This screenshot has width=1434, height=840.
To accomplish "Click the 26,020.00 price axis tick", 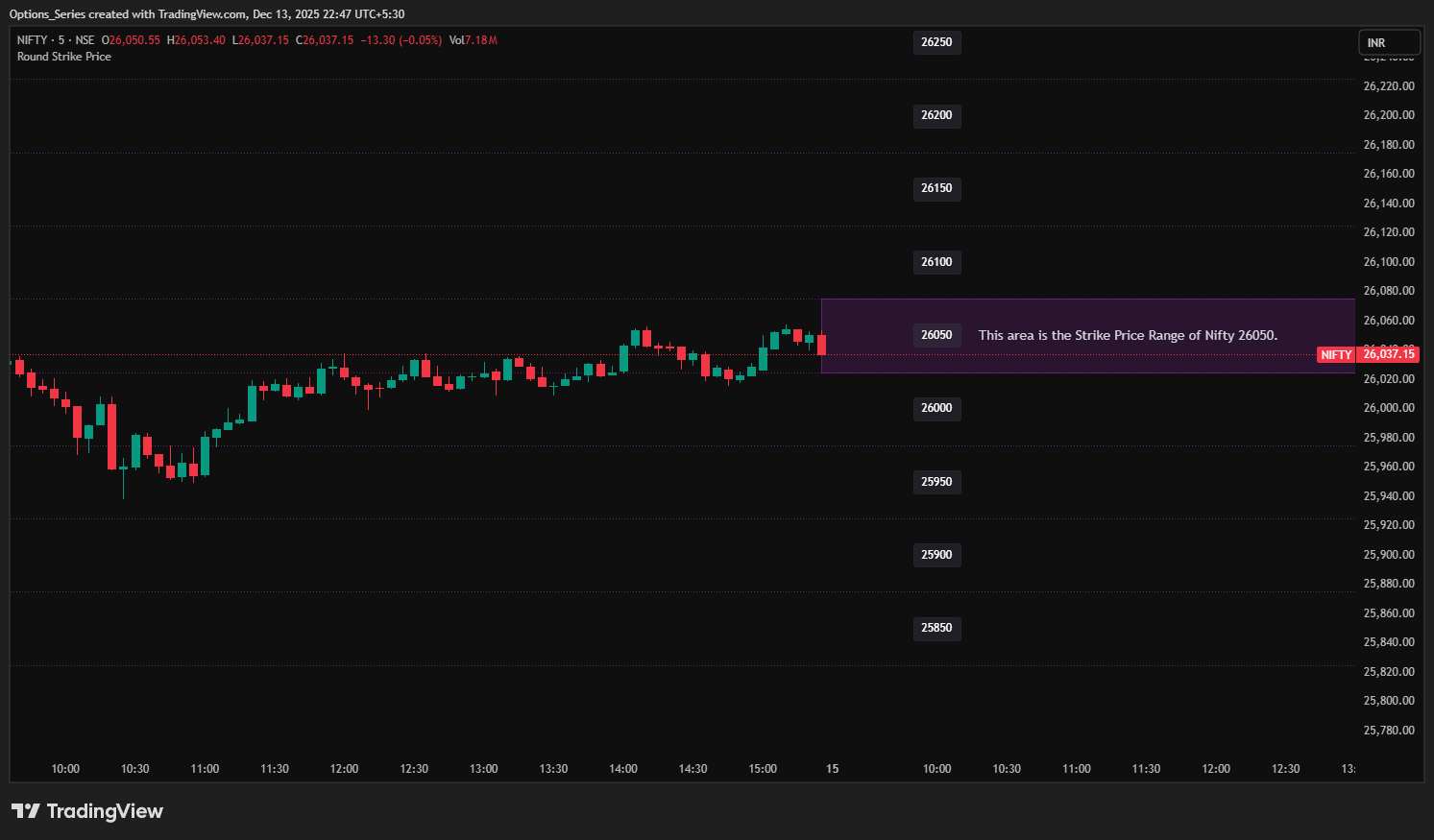I will click(x=1389, y=379).
